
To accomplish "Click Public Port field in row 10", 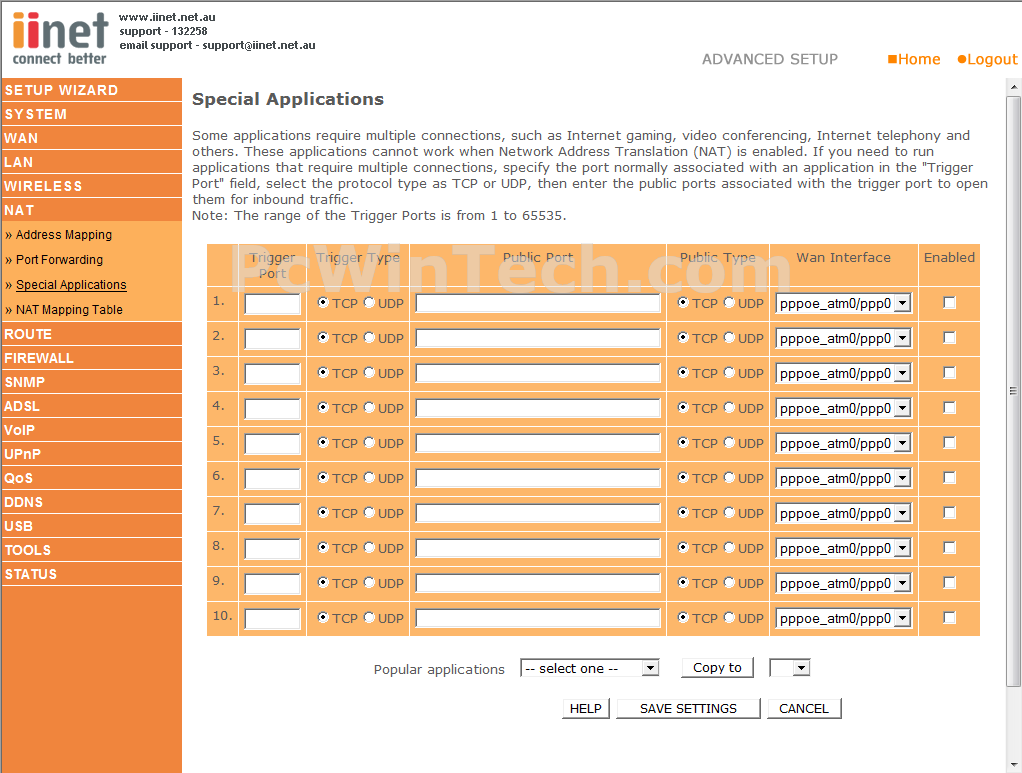I will click(x=538, y=618).
